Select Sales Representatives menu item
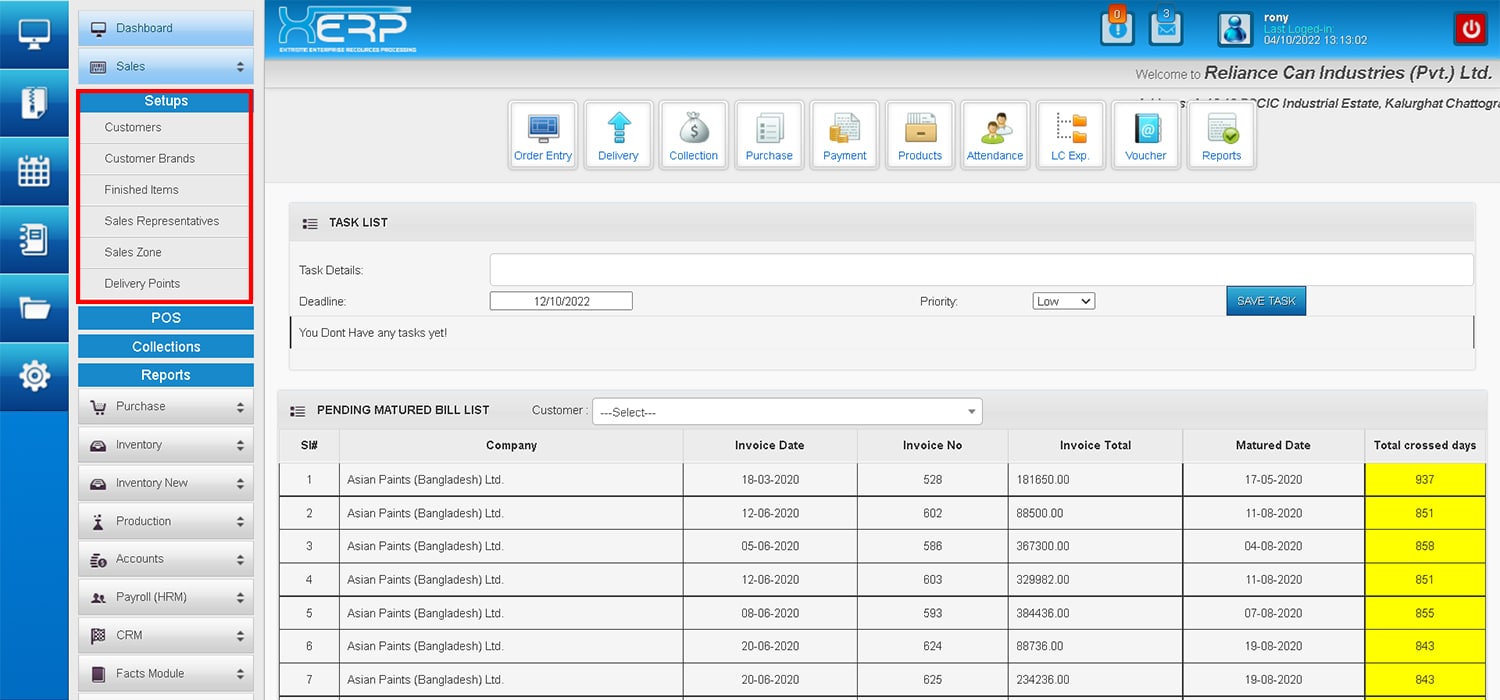The image size is (1500, 700). (x=162, y=221)
